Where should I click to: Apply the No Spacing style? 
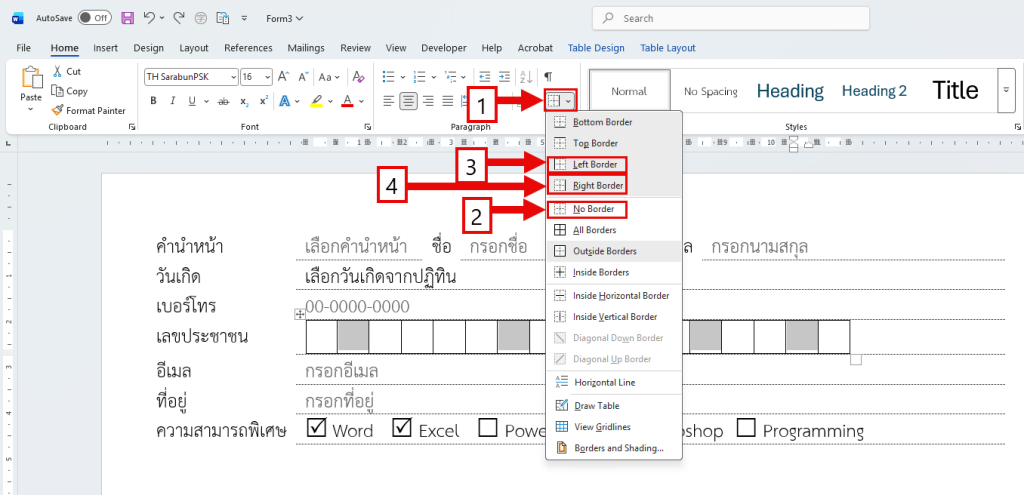coord(711,91)
